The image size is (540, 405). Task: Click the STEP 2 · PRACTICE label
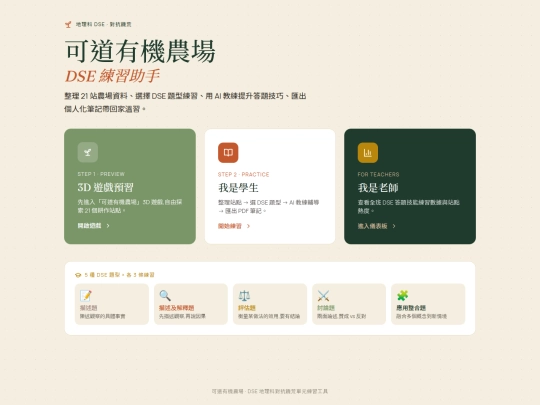[243, 174]
